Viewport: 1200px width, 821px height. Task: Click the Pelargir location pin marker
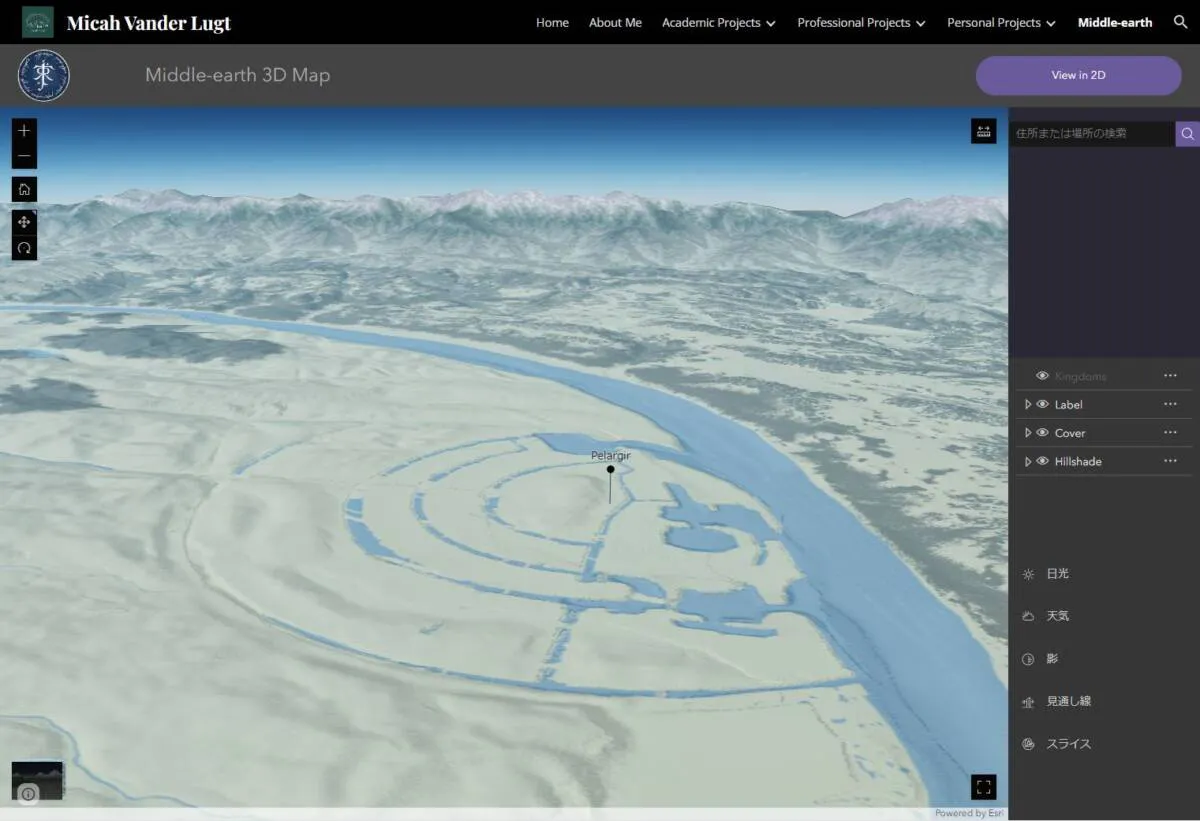pos(610,468)
